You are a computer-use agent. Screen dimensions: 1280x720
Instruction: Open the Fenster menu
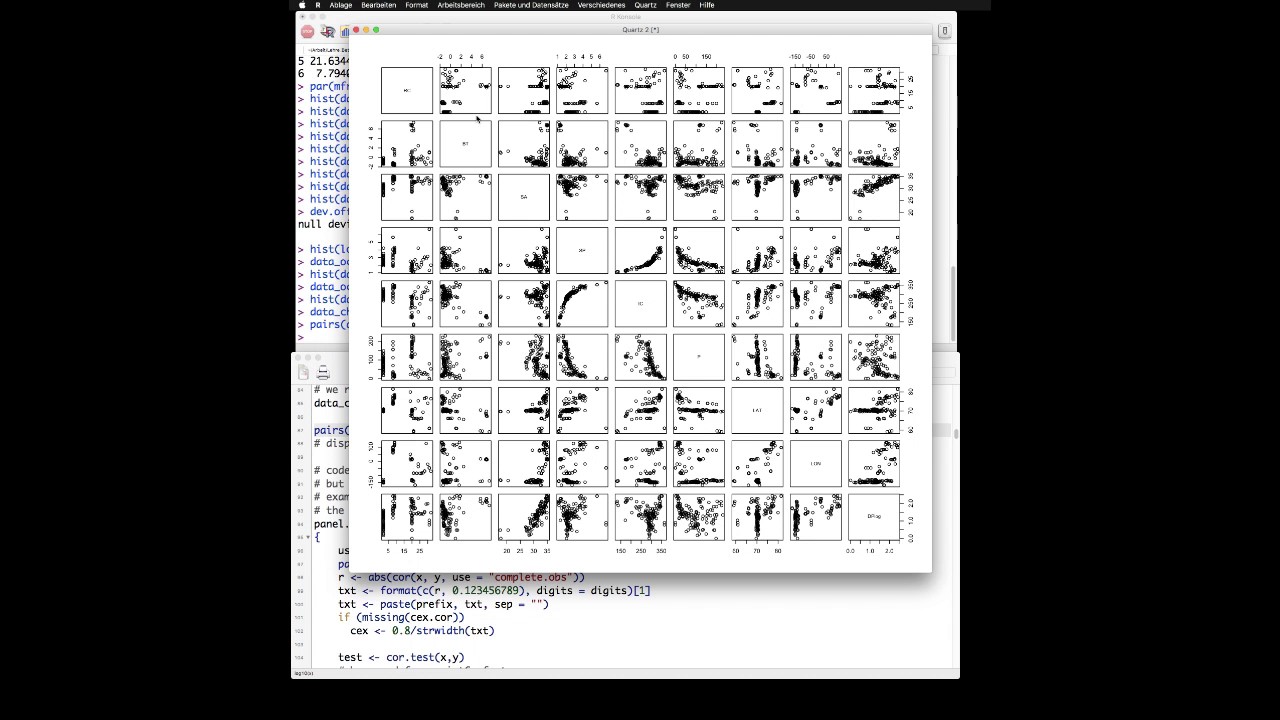click(678, 5)
